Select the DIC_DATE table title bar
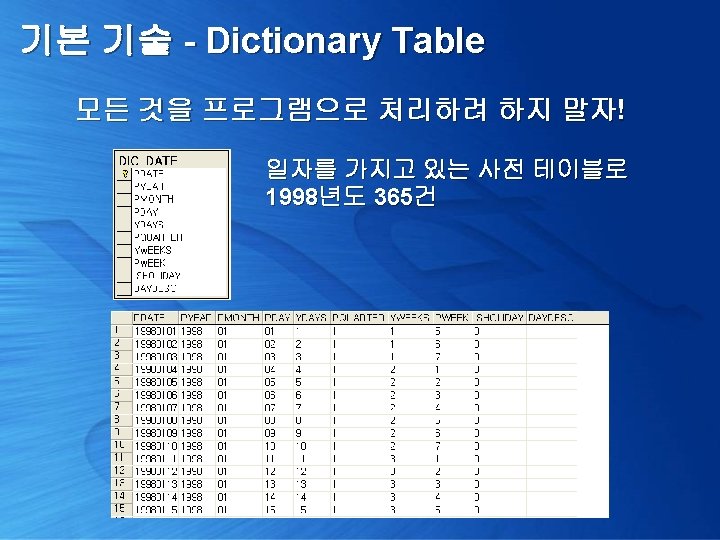The height and width of the screenshot is (540, 720). point(171,160)
